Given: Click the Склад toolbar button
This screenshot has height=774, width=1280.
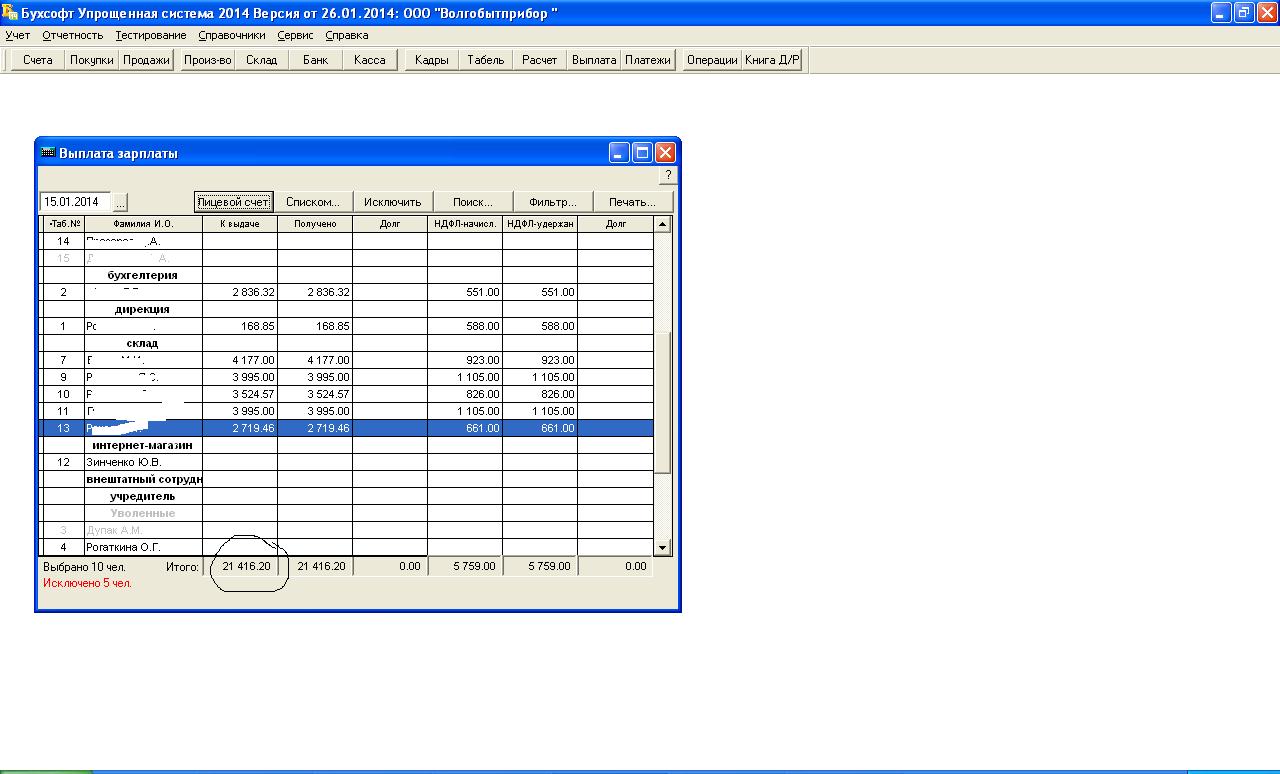Looking at the screenshot, I should point(261,60).
